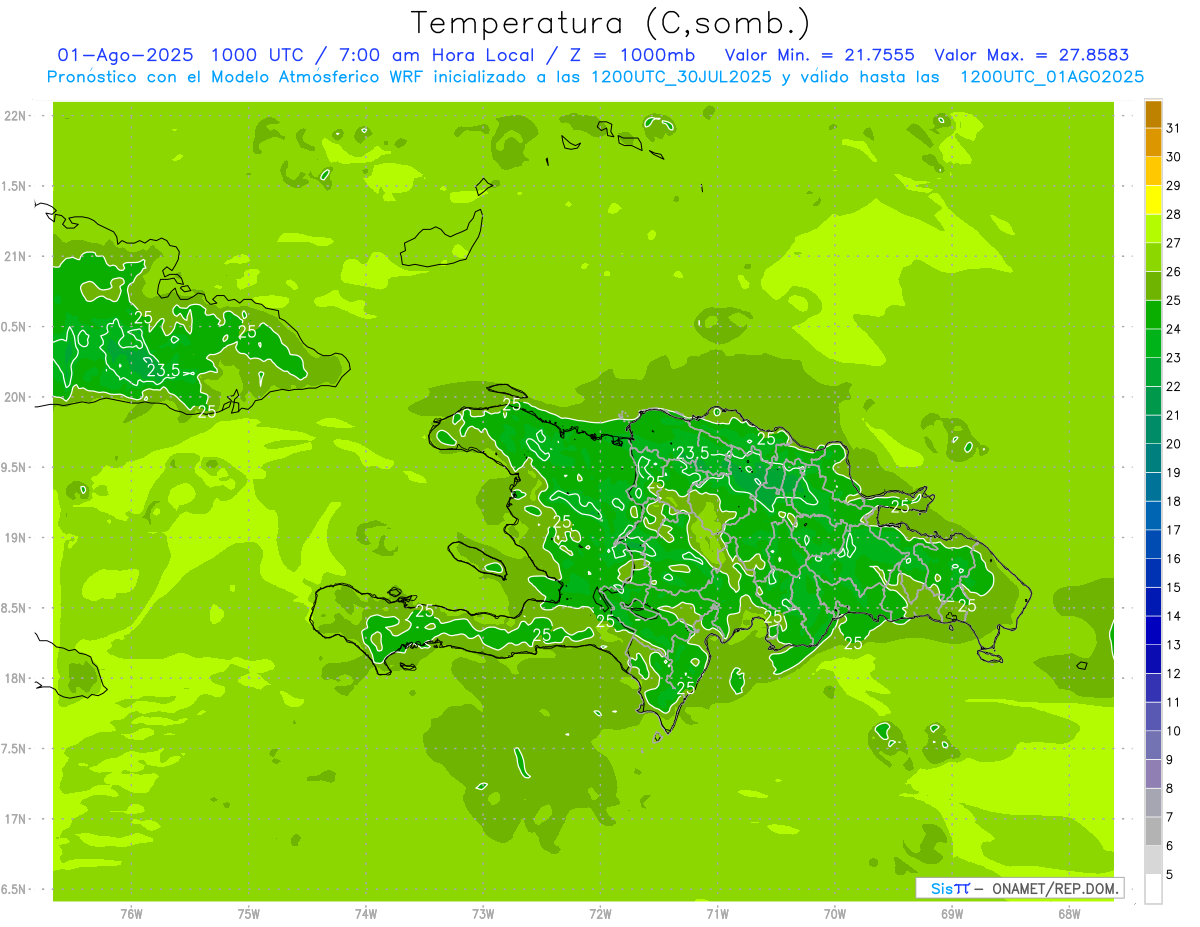Click legend value 10 on color scale
The height and width of the screenshot is (927, 1200).
pyautogui.click(x=1174, y=731)
